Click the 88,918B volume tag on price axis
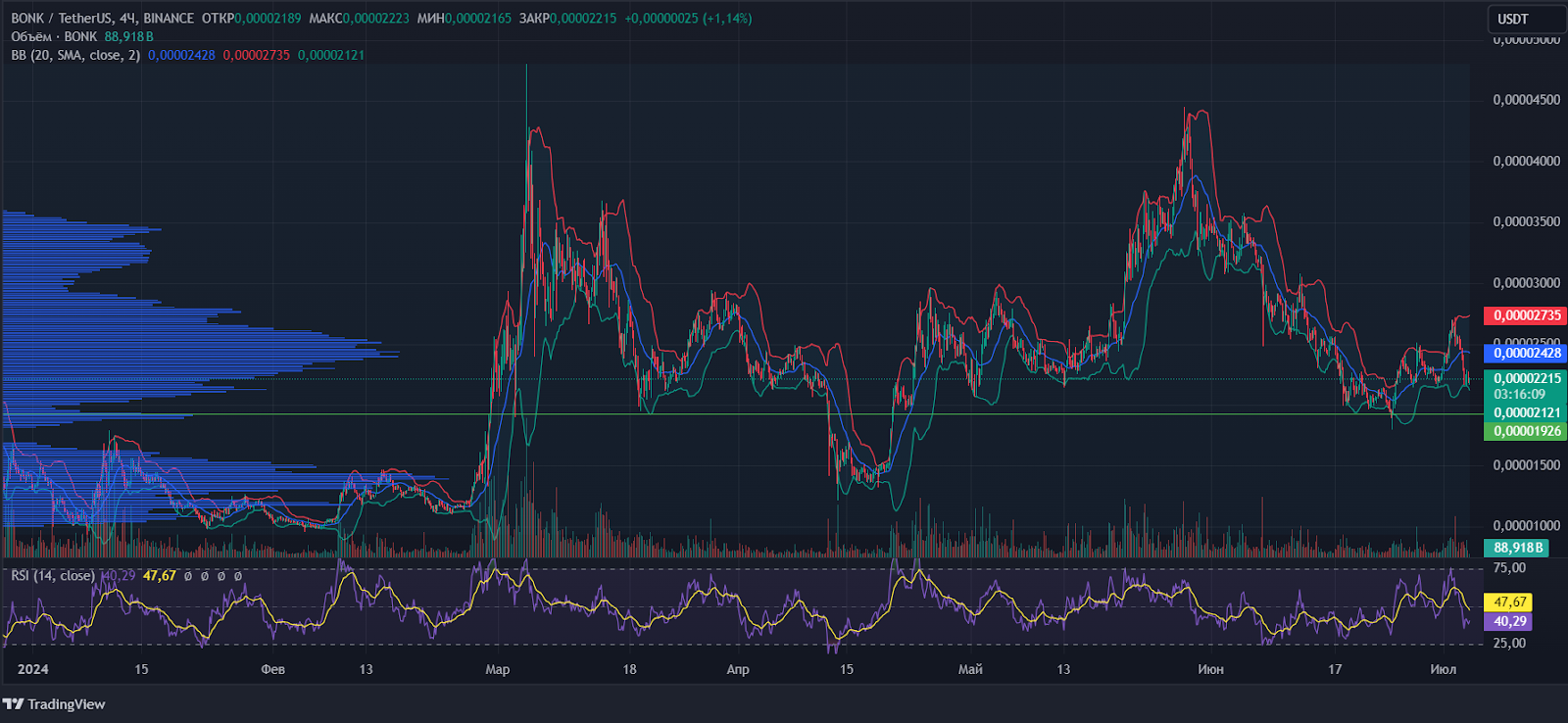 1517,548
